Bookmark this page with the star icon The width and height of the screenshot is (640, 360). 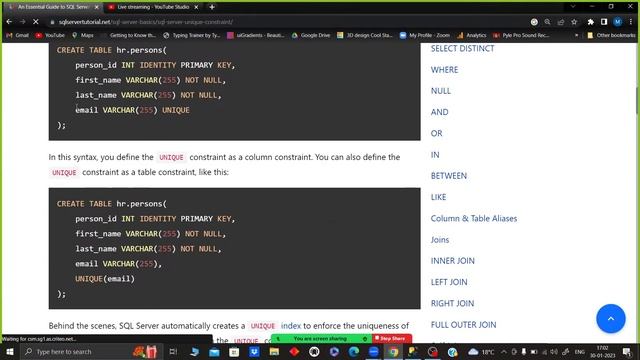coord(574,22)
